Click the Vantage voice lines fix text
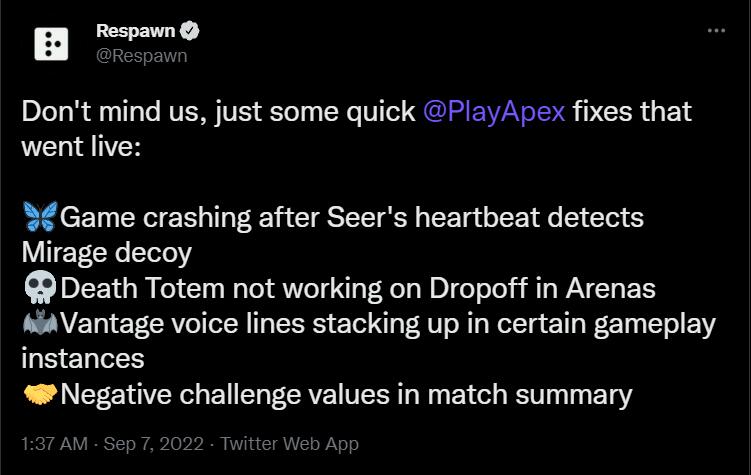Image resolution: width=751 pixels, height=475 pixels. tap(388, 324)
